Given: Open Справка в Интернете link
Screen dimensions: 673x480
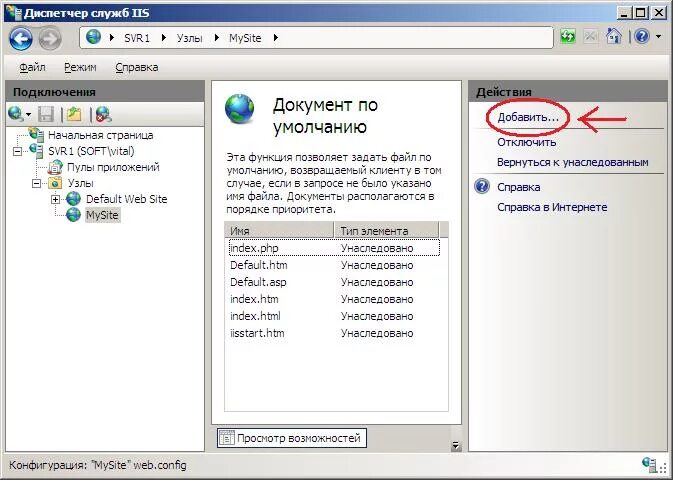Looking at the screenshot, I should tap(552, 207).
